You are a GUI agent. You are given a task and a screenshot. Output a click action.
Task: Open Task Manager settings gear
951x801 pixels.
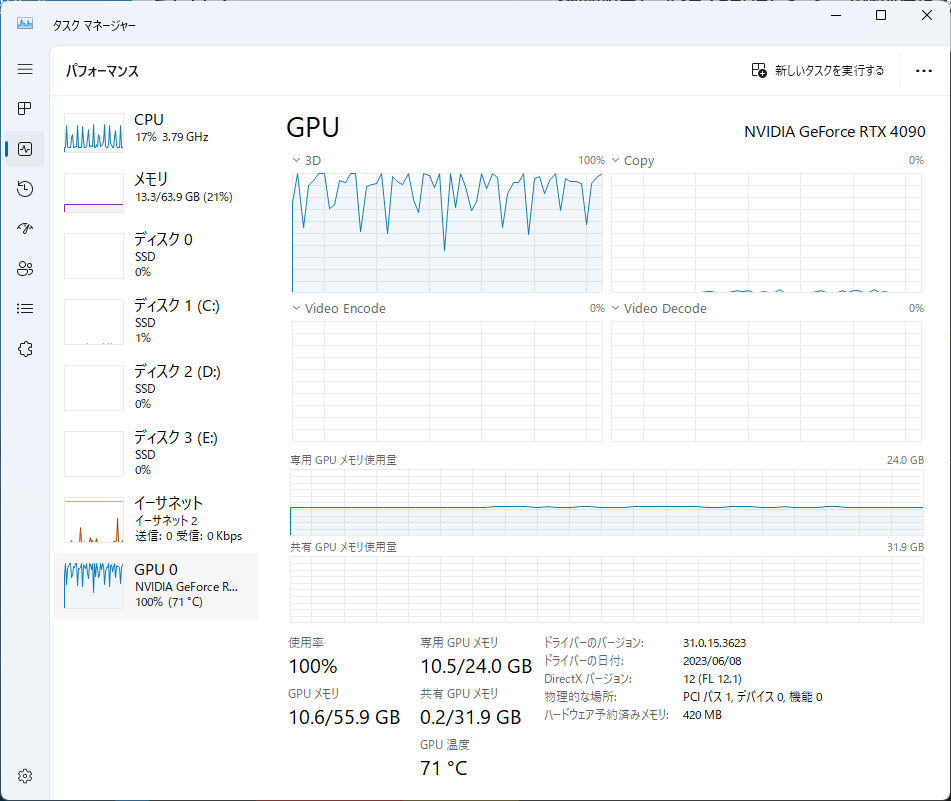tap(25, 776)
